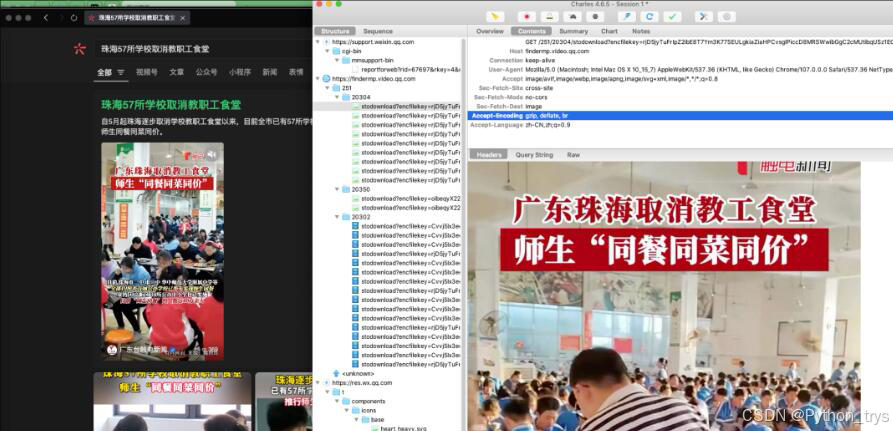
Task: Toggle throttling with the turtle icon
Action: click(x=574, y=17)
